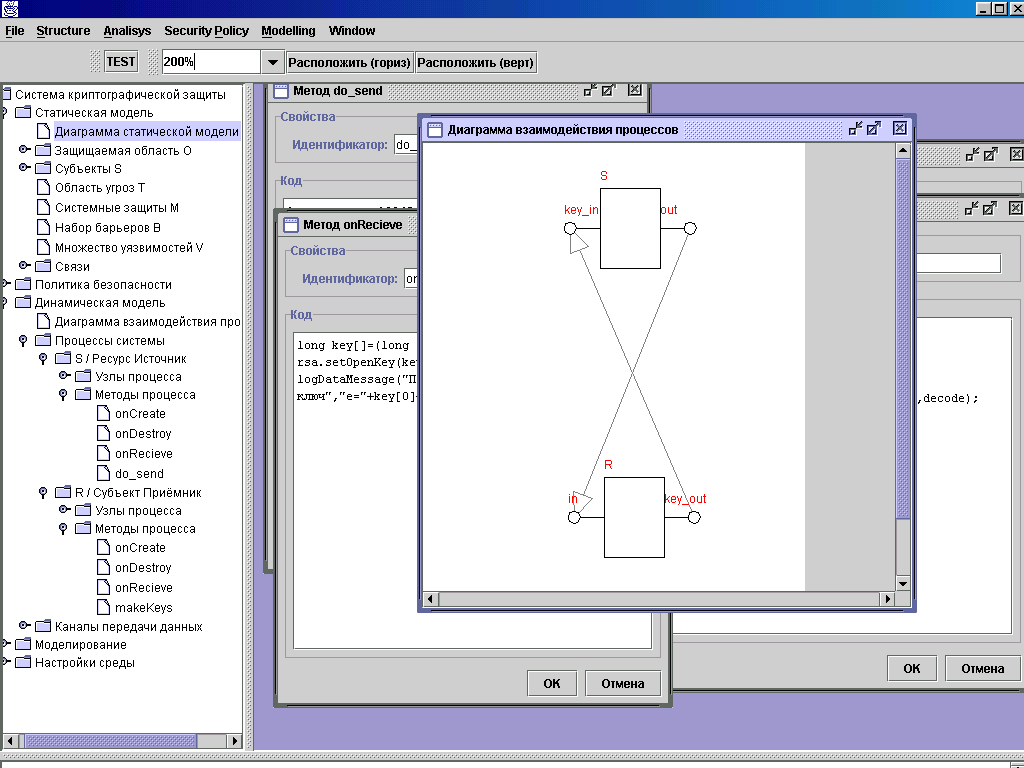Click the R process block in diagram
The width and height of the screenshot is (1024, 768).
coord(634,517)
